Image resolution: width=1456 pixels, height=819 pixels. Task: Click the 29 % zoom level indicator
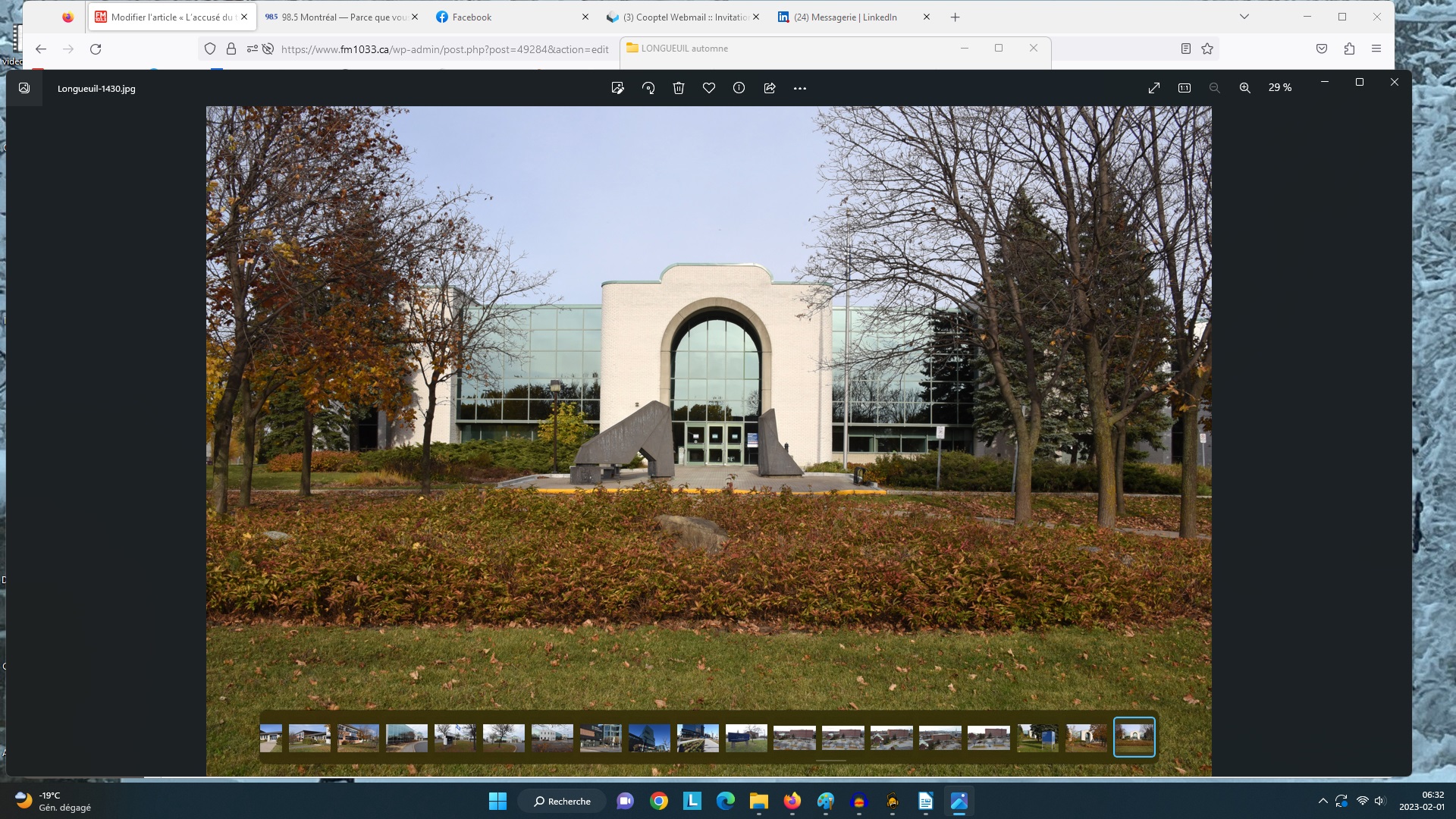tap(1280, 88)
